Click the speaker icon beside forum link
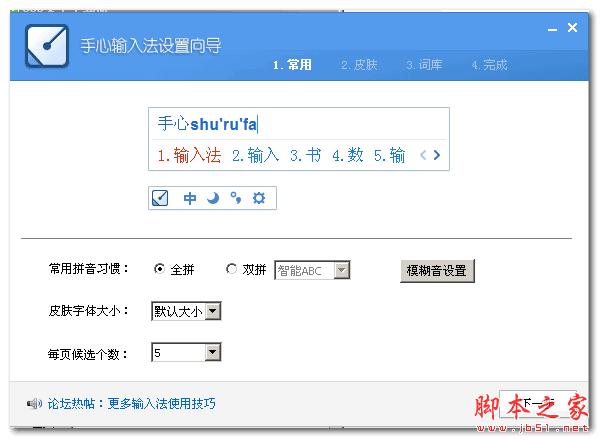The image size is (600, 439). [x=34, y=403]
